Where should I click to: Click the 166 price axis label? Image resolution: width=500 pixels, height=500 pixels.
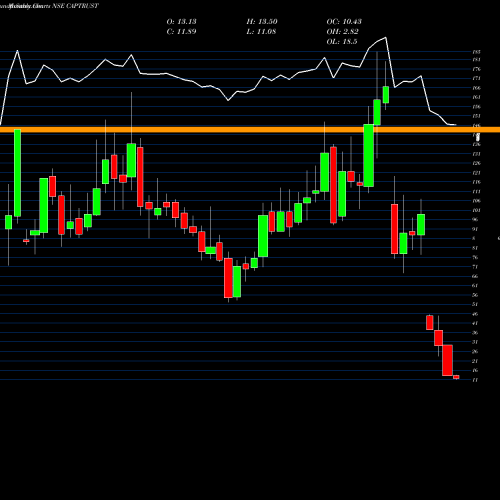point(476,88)
